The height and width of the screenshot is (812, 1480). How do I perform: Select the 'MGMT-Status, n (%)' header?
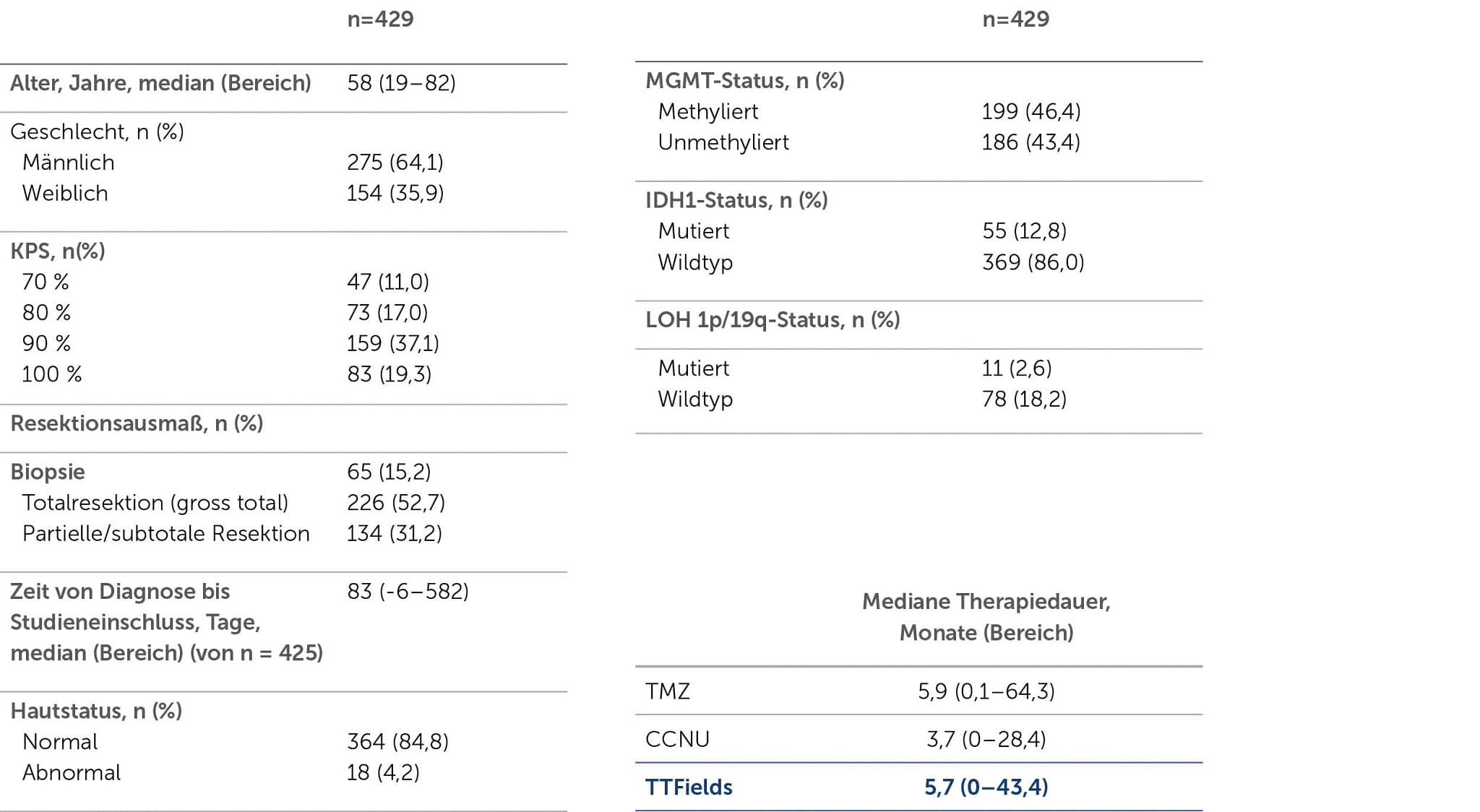tap(744, 80)
